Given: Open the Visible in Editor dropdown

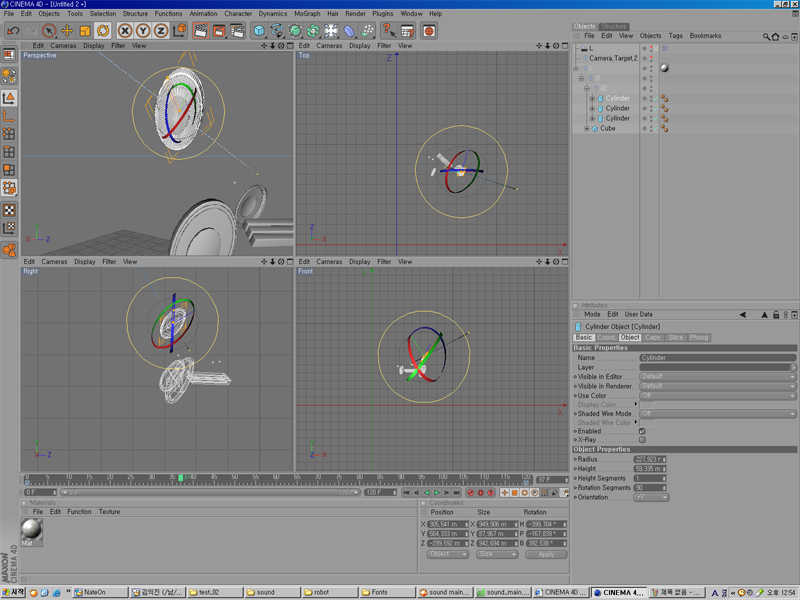Looking at the screenshot, I should (x=717, y=377).
